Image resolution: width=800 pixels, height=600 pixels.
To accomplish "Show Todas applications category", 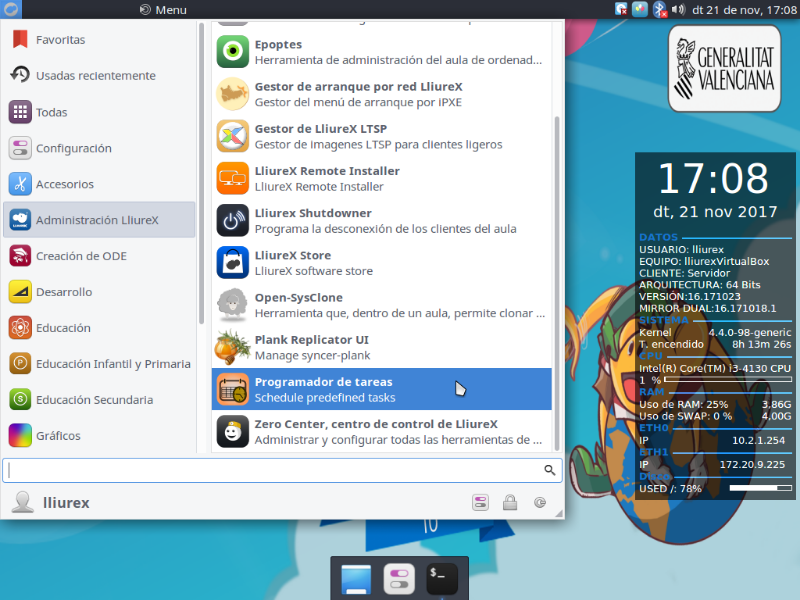I will point(99,112).
